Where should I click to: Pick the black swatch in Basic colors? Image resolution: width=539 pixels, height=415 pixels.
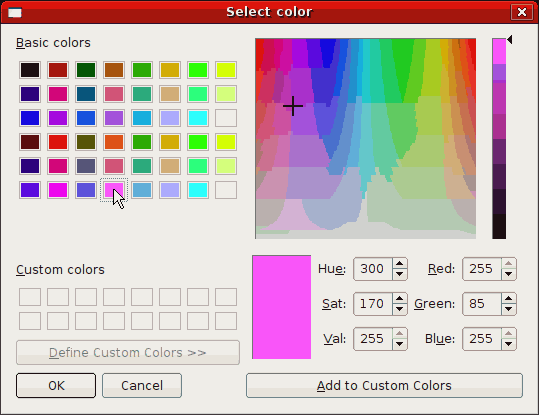[x=30, y=70]
